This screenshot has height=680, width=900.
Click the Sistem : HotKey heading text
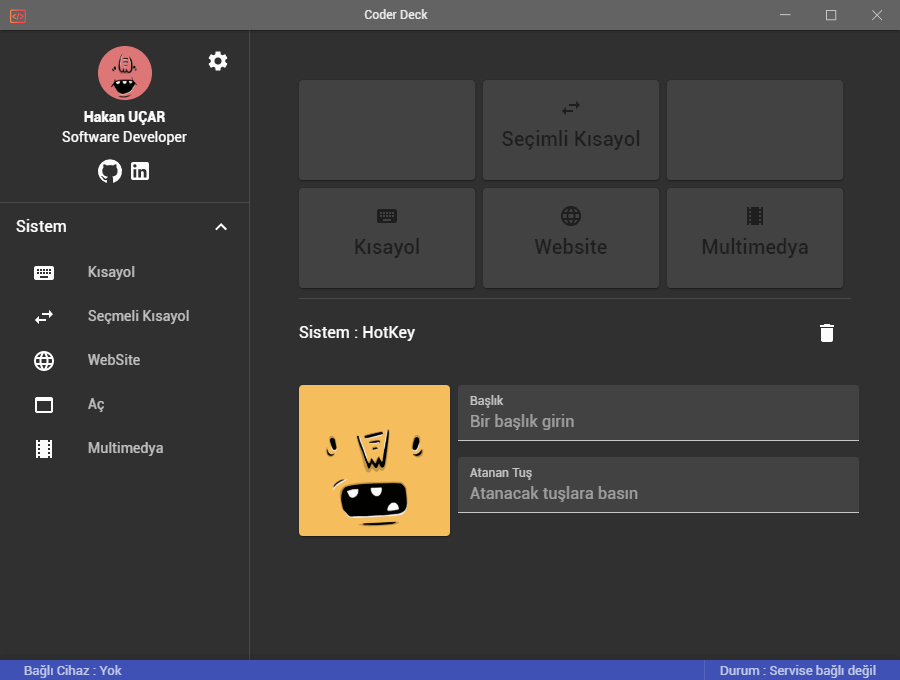point(356,332)
